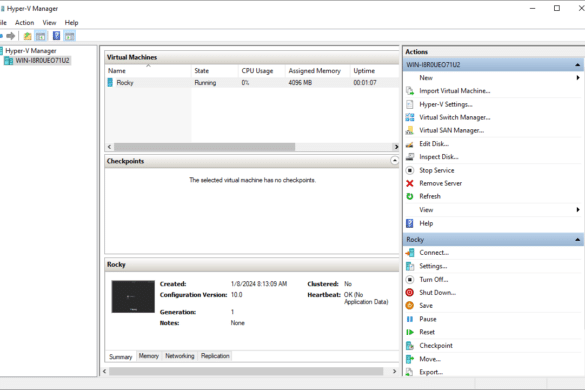Switch to the Summary tab
585x390 pixels.
(x=121, y=356)
